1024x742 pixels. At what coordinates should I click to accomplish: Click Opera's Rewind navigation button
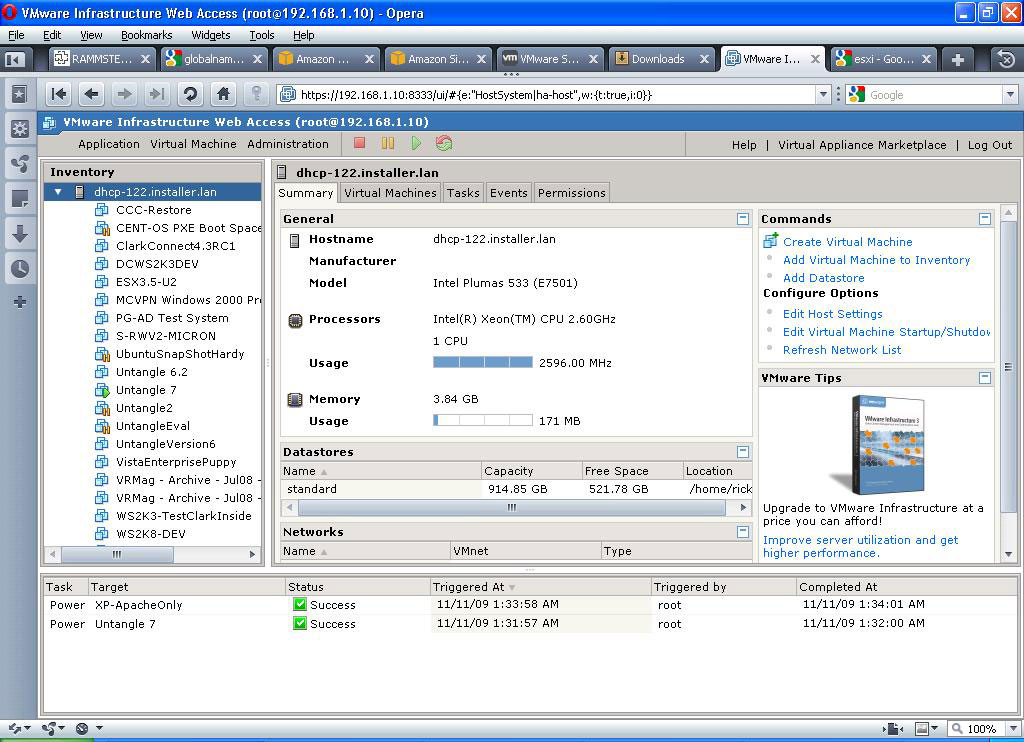tap(59, 95)
